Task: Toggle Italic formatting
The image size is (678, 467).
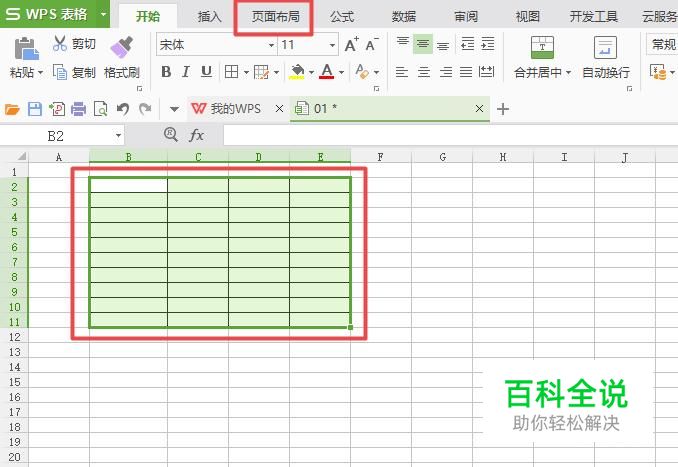Action: click(x=186, y=72)
